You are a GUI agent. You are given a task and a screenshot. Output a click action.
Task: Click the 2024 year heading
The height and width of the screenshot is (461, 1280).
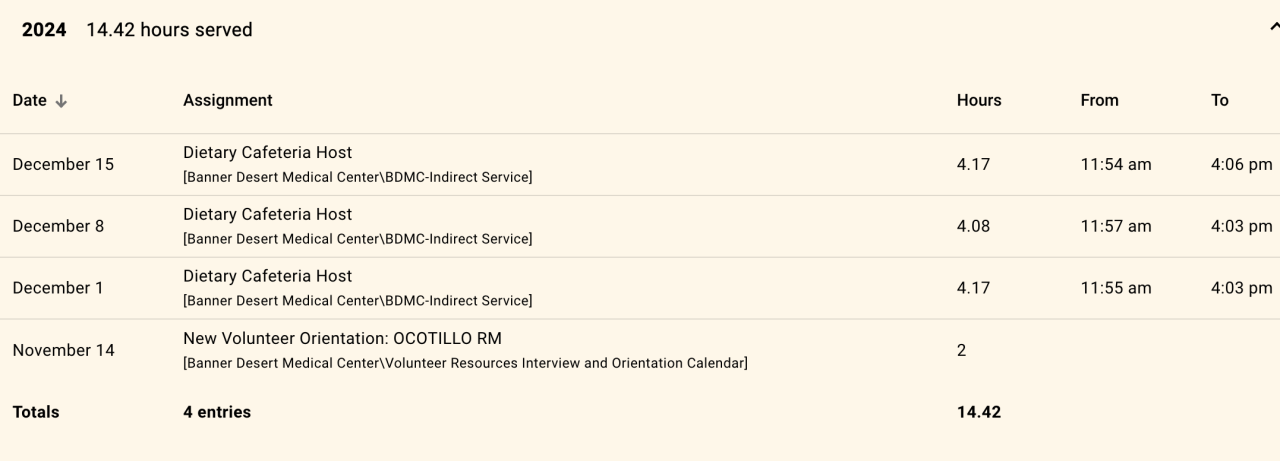44,30
